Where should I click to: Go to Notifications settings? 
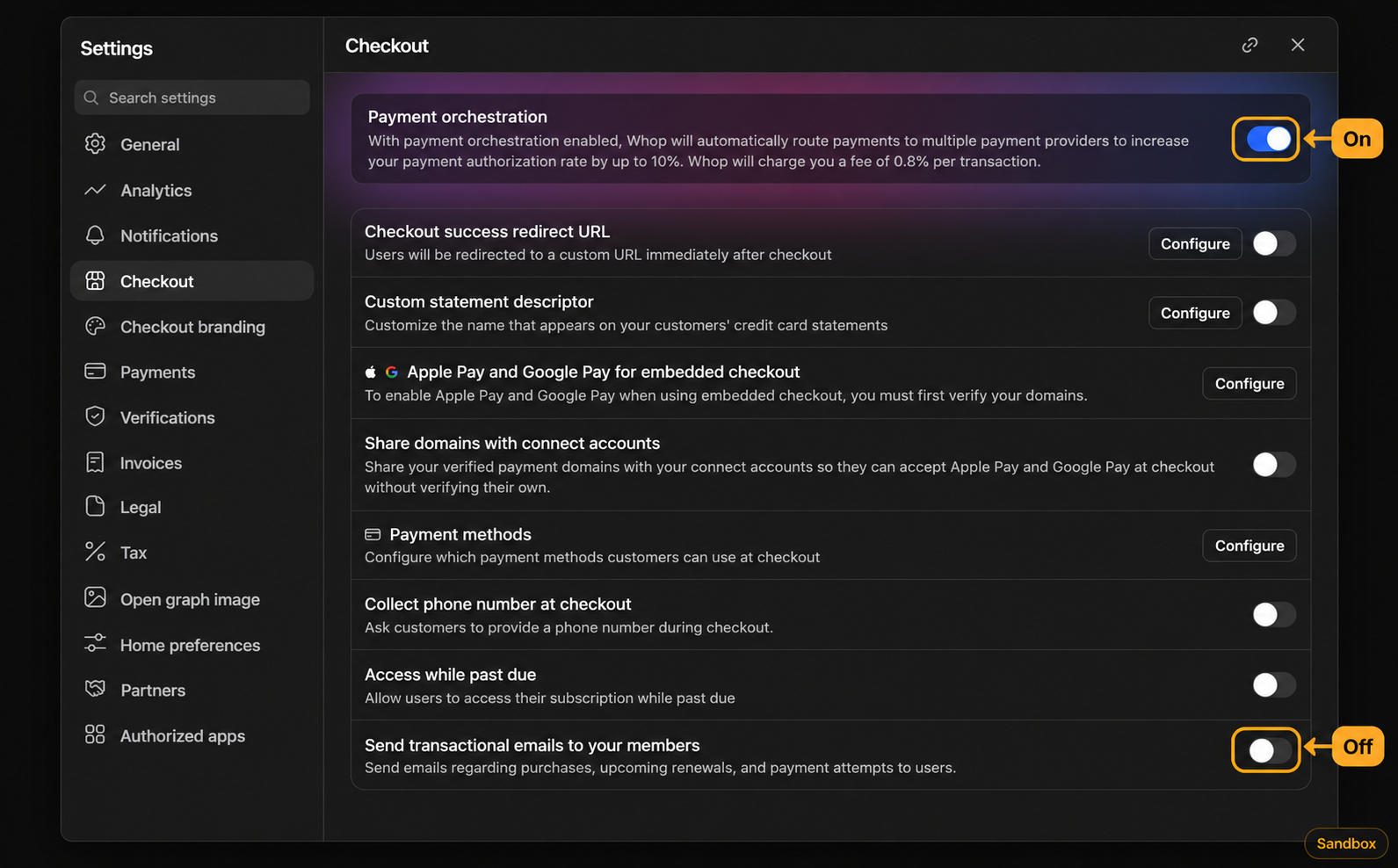point(192,235)
